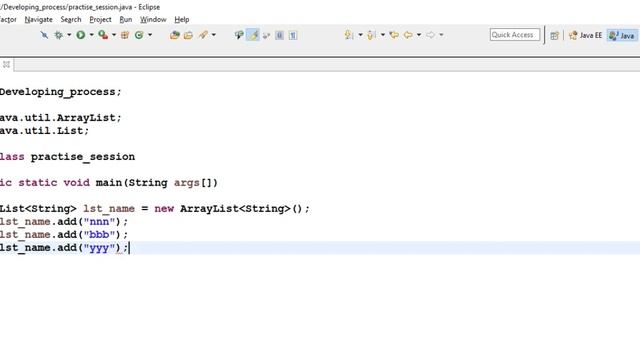Click the text "practise_session" in class declaration

83,157
